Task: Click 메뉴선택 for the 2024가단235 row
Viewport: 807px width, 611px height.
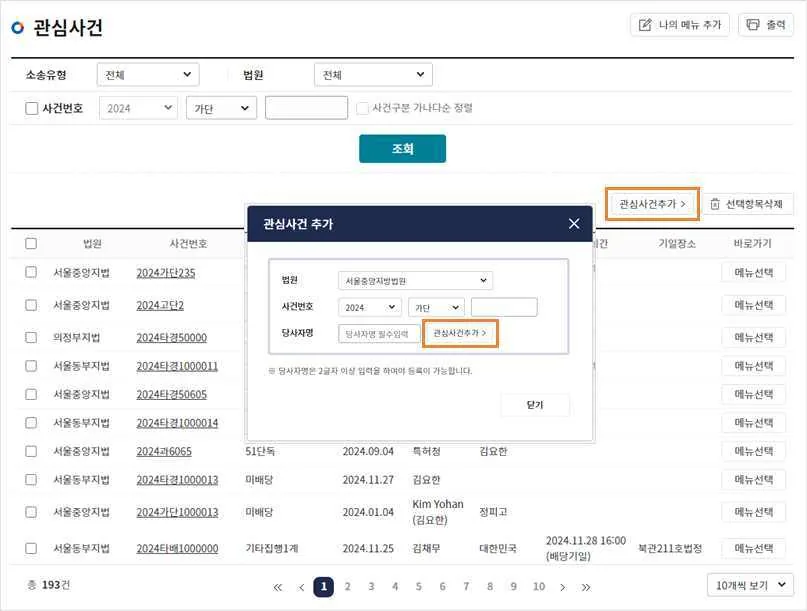Action: click(753, 272)
